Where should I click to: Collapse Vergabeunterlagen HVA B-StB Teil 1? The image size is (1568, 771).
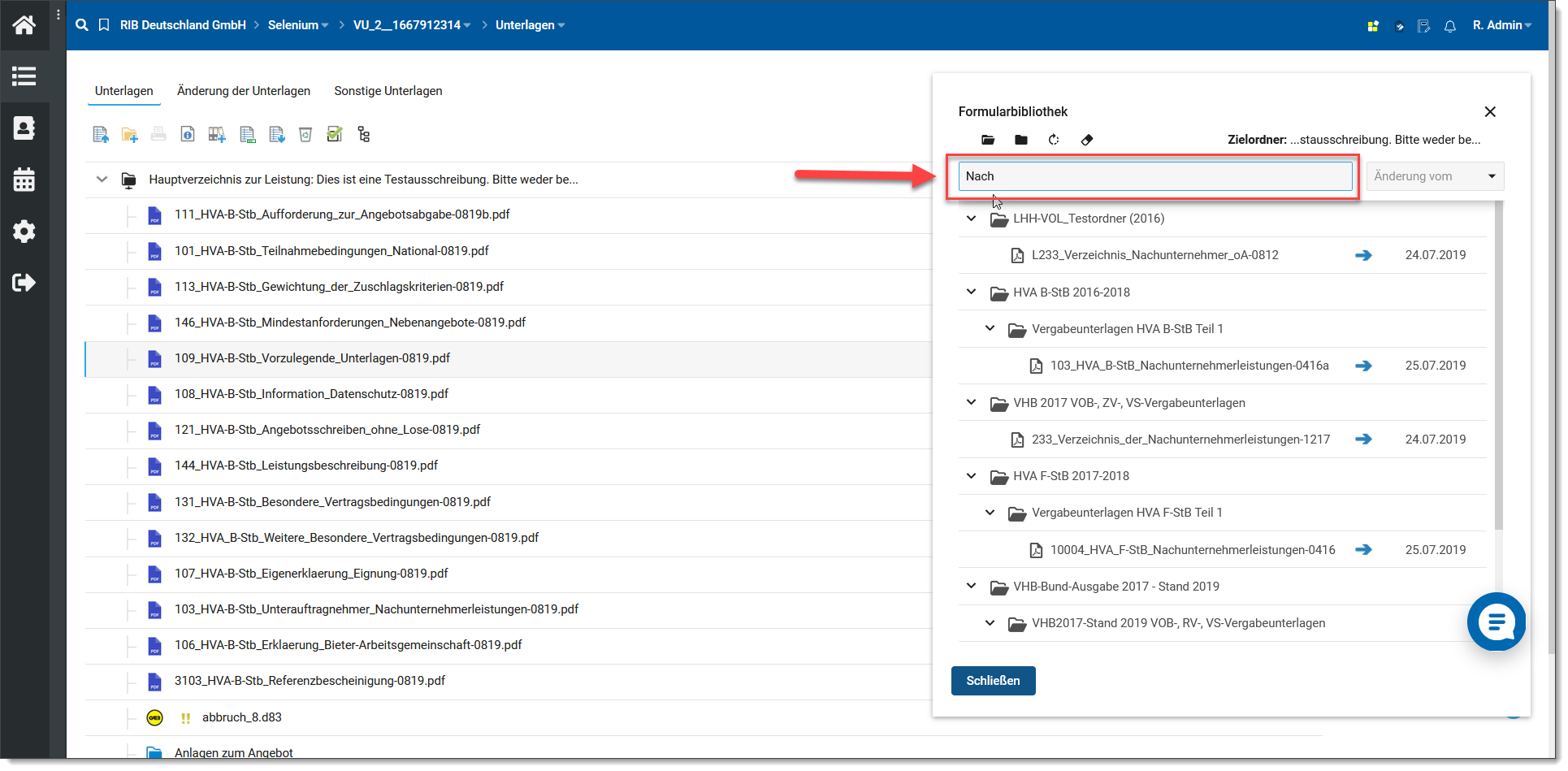click(990, 329)
